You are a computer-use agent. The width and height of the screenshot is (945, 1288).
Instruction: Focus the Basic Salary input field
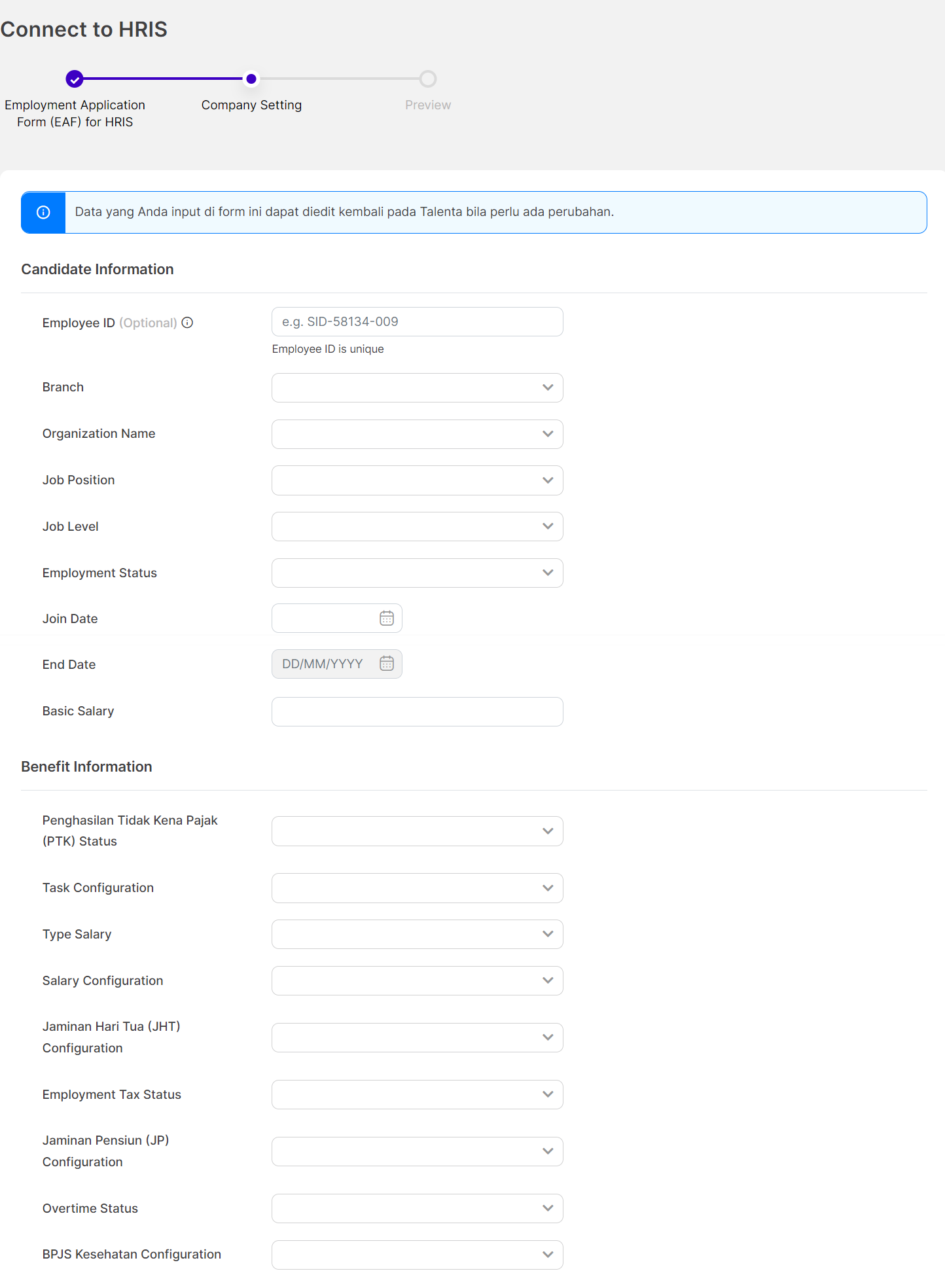[417, 711]
